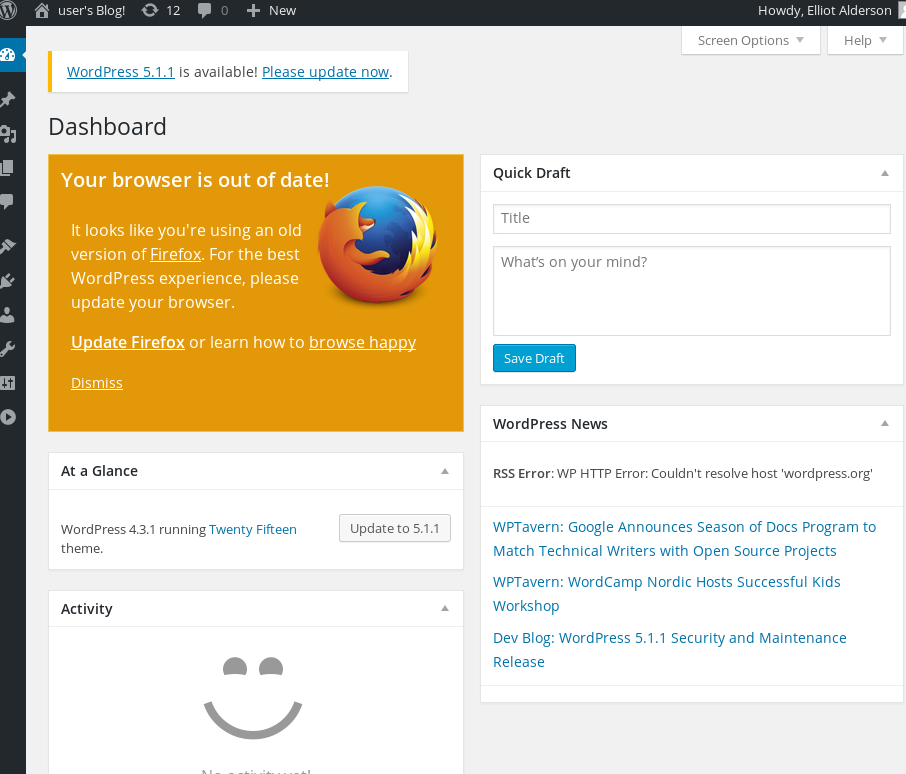Focus the Quick Draft Title field

coord(692,218)
